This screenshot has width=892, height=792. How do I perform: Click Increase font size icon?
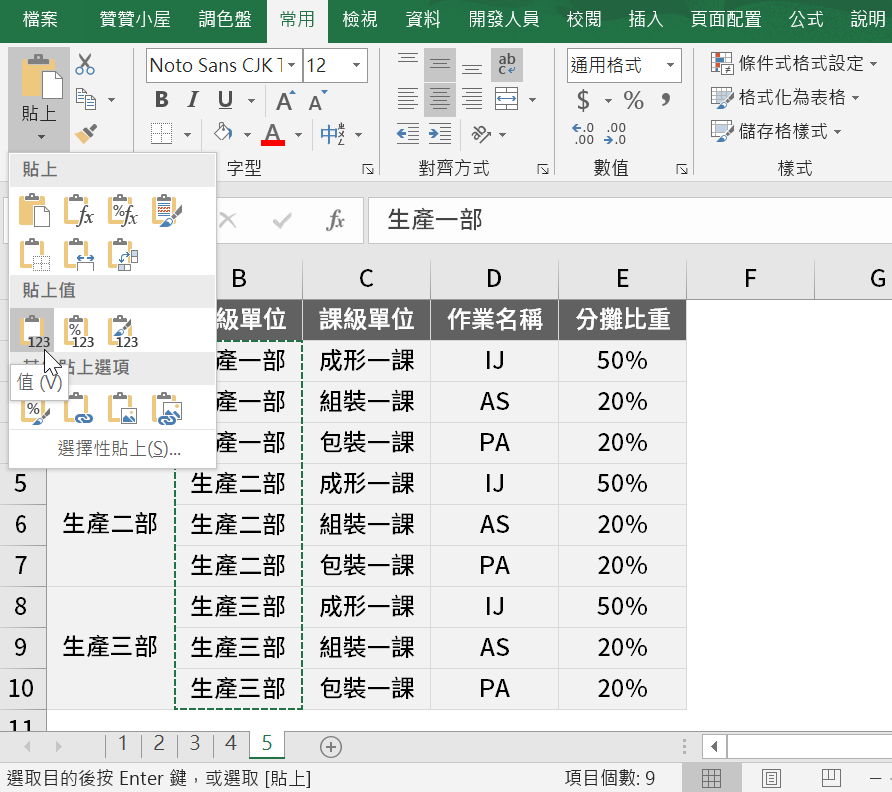click(286, 100)
